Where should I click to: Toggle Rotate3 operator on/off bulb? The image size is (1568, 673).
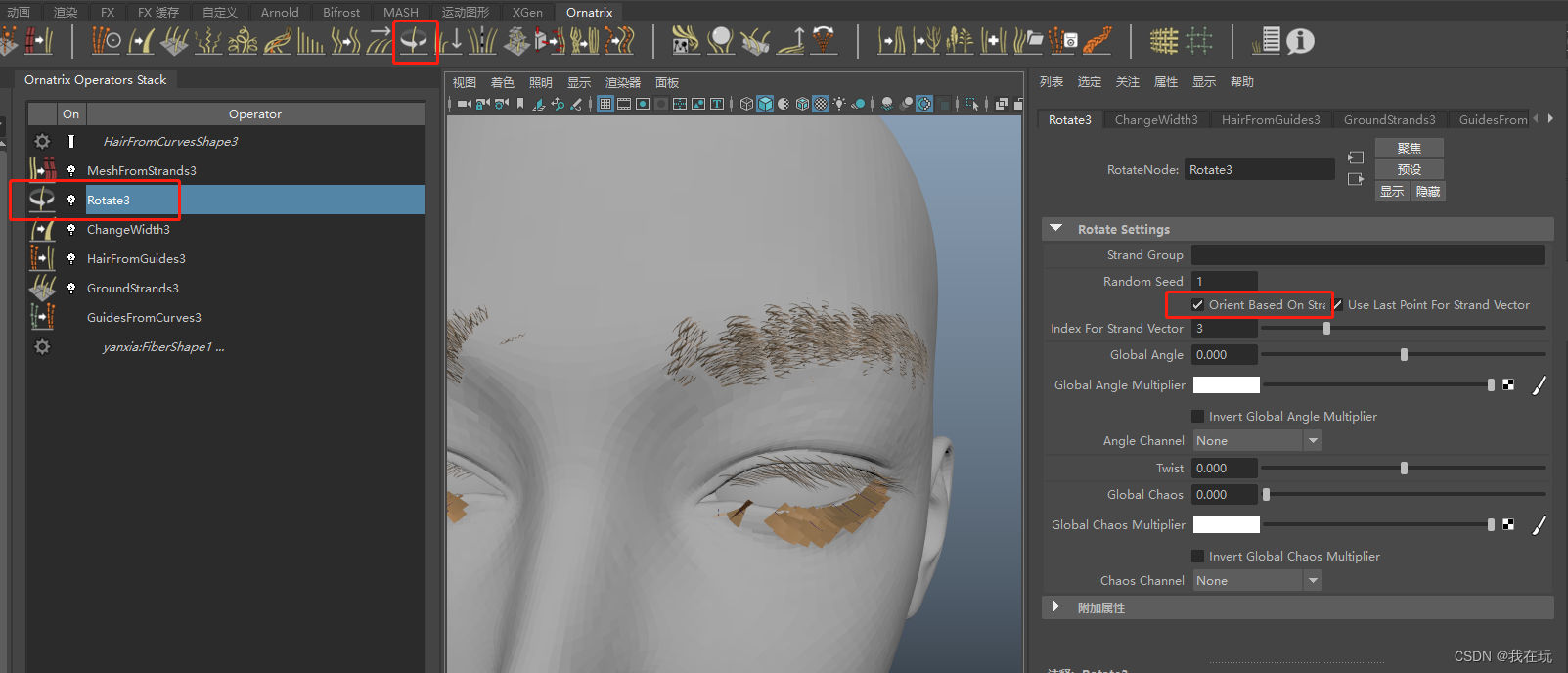pyautogui.click(x=71, y=200)
